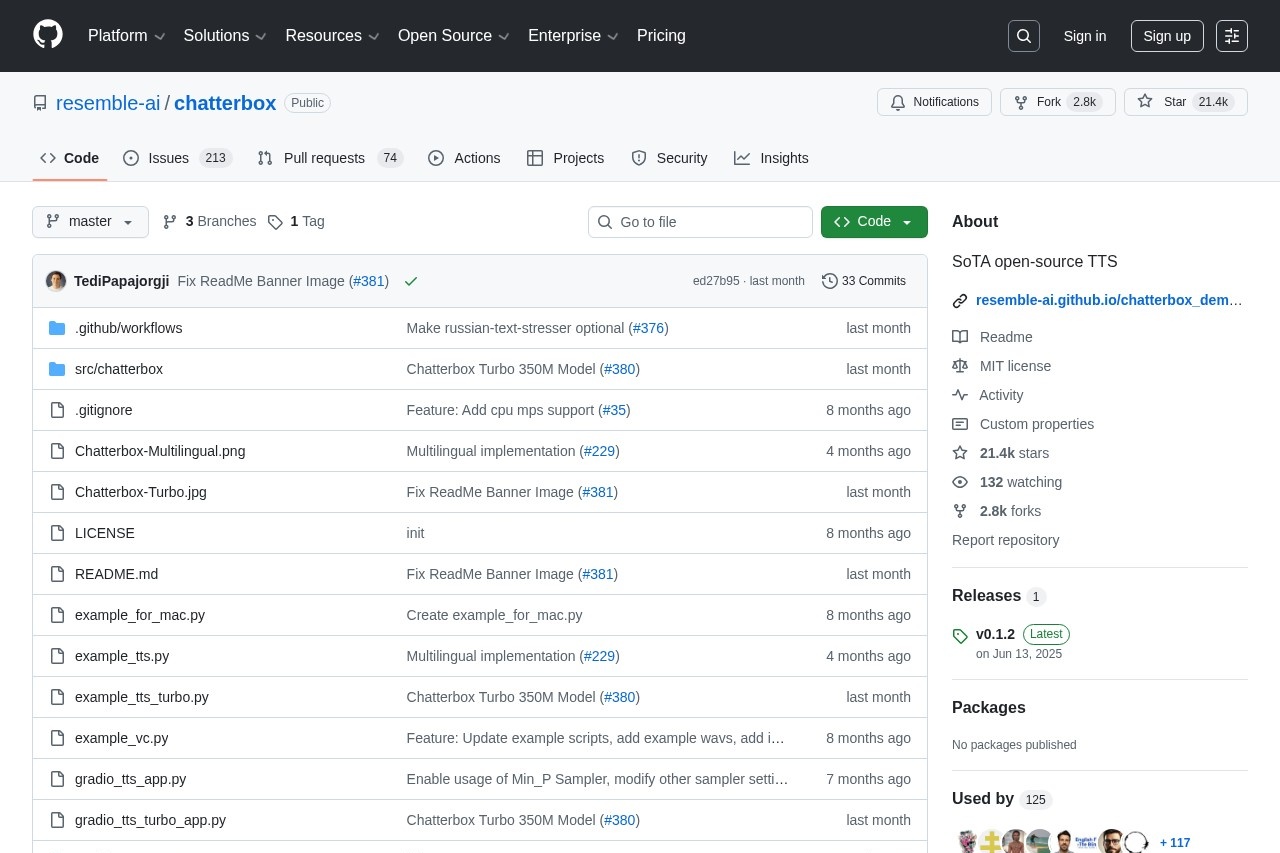
Task: Click the commit history clock icon
Action: (x=829, y=281)
